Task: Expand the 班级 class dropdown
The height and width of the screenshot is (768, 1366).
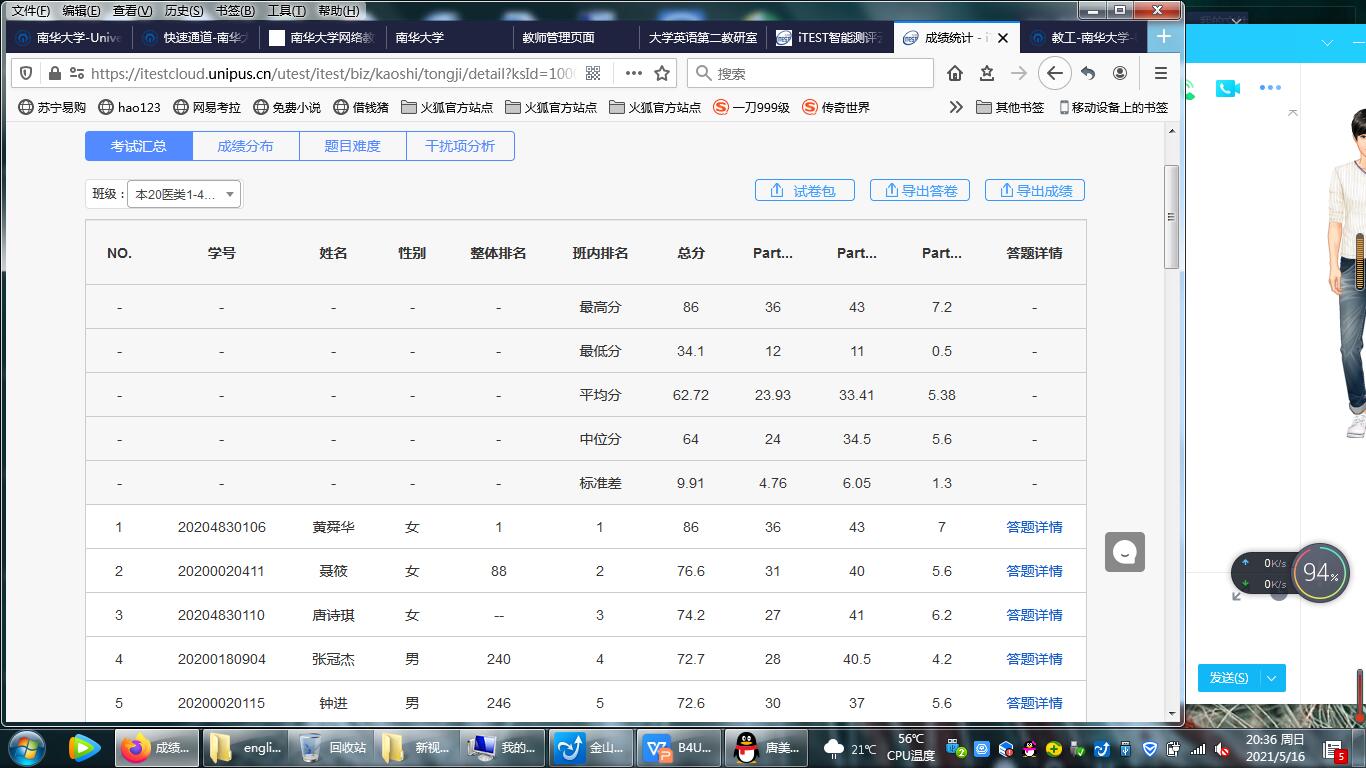Action: pyautogui.click(x=184, y=194)
